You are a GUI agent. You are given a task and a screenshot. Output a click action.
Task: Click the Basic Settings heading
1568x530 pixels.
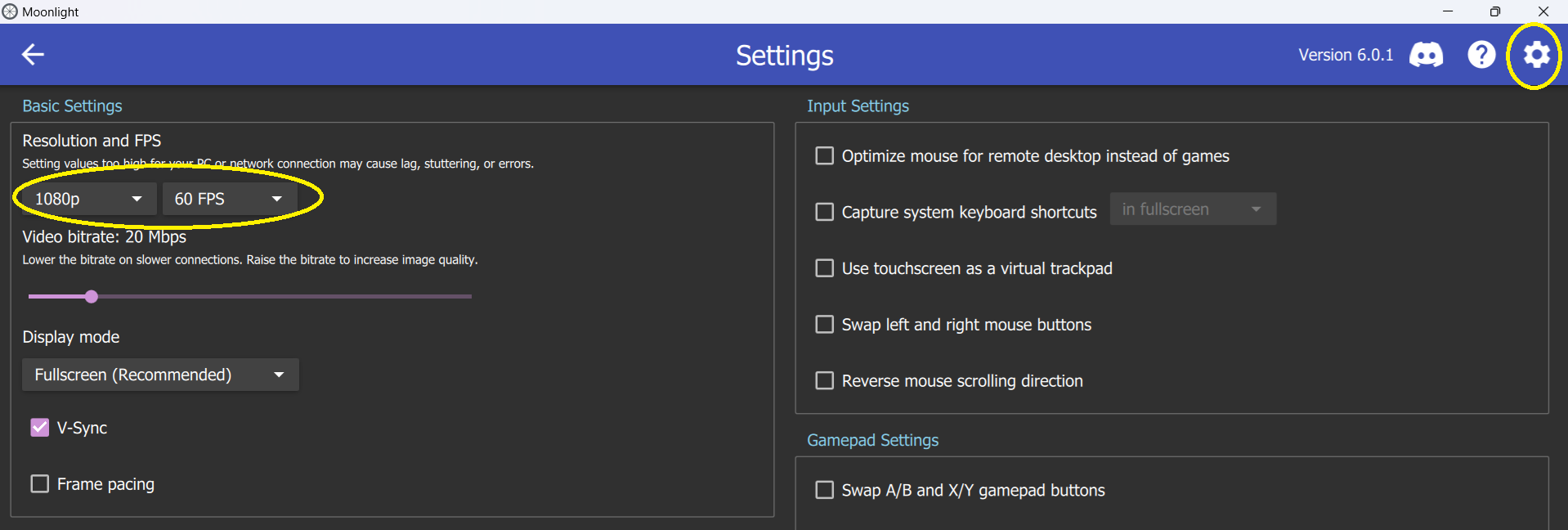(x=72, y=106)
